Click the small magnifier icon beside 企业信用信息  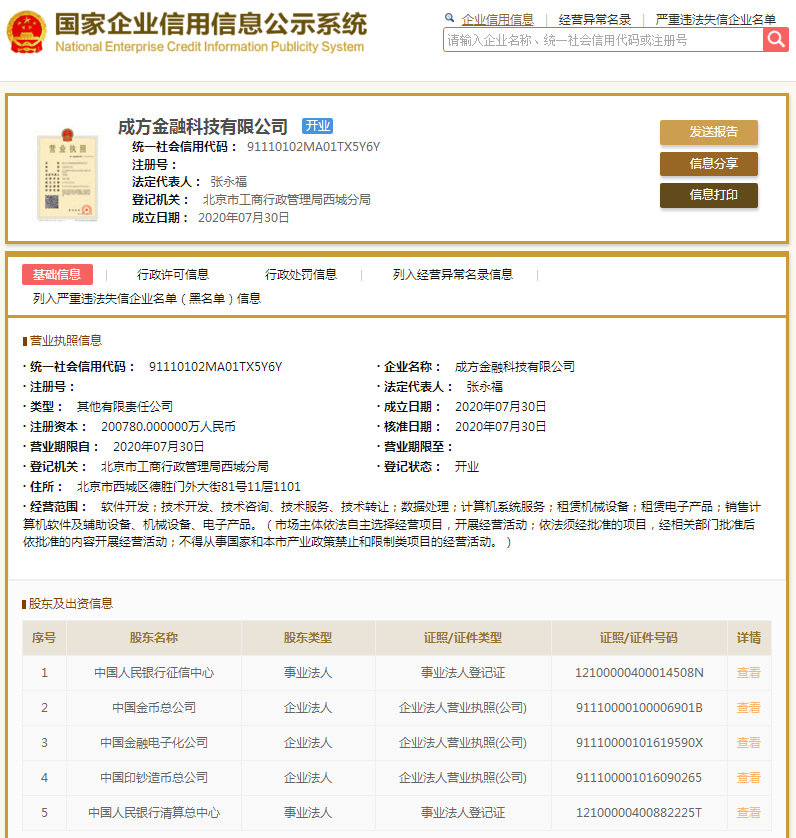tap(450, 18)
